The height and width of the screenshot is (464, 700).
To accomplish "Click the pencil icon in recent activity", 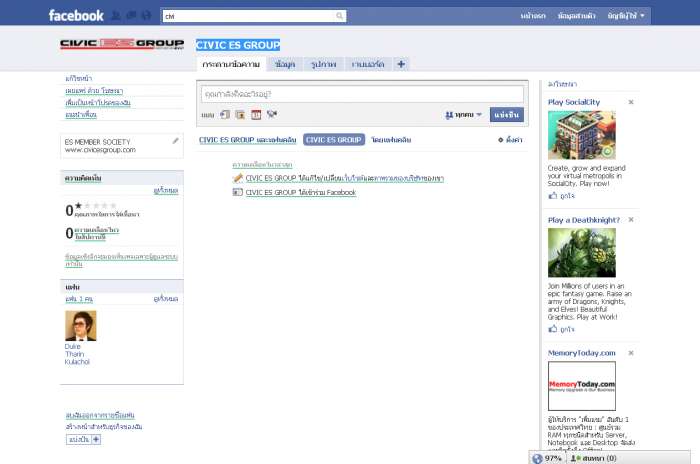I will tap(238, 178).
